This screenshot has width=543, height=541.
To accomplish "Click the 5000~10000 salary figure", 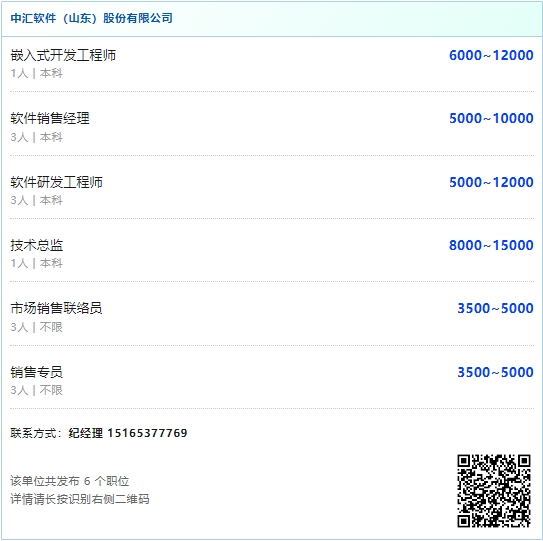I will 491,118.
